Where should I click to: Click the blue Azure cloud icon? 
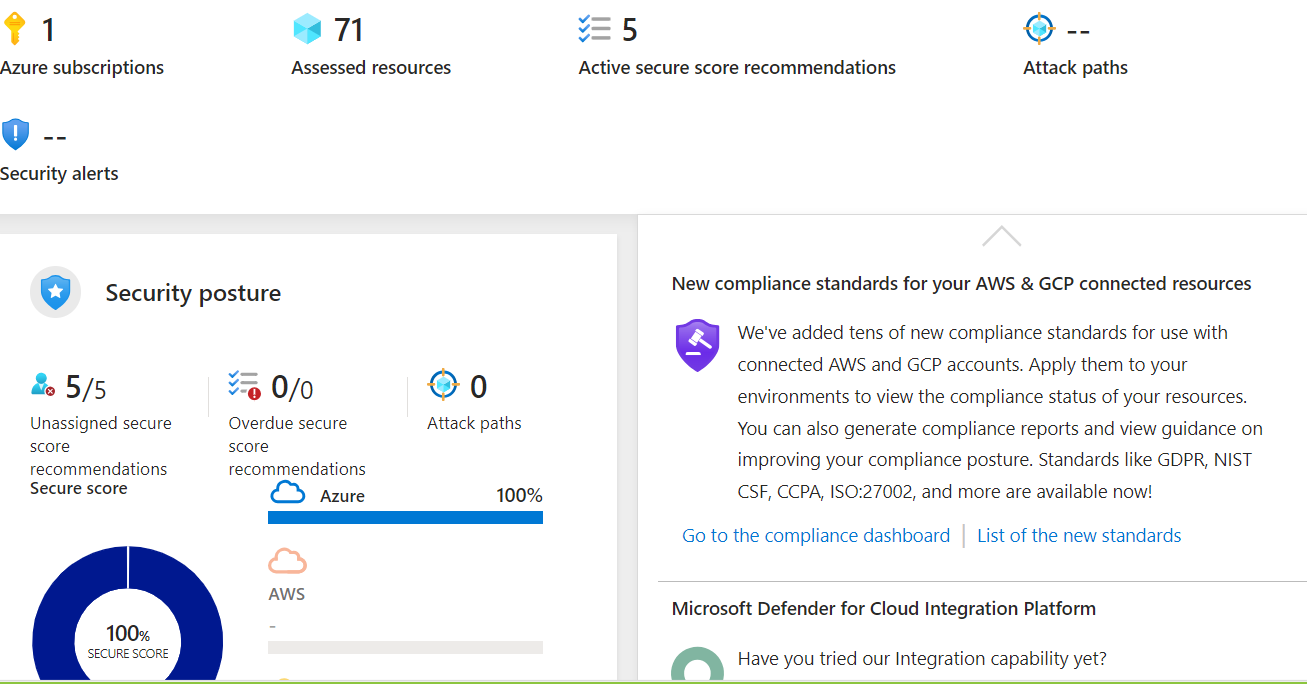click(288, 493)
